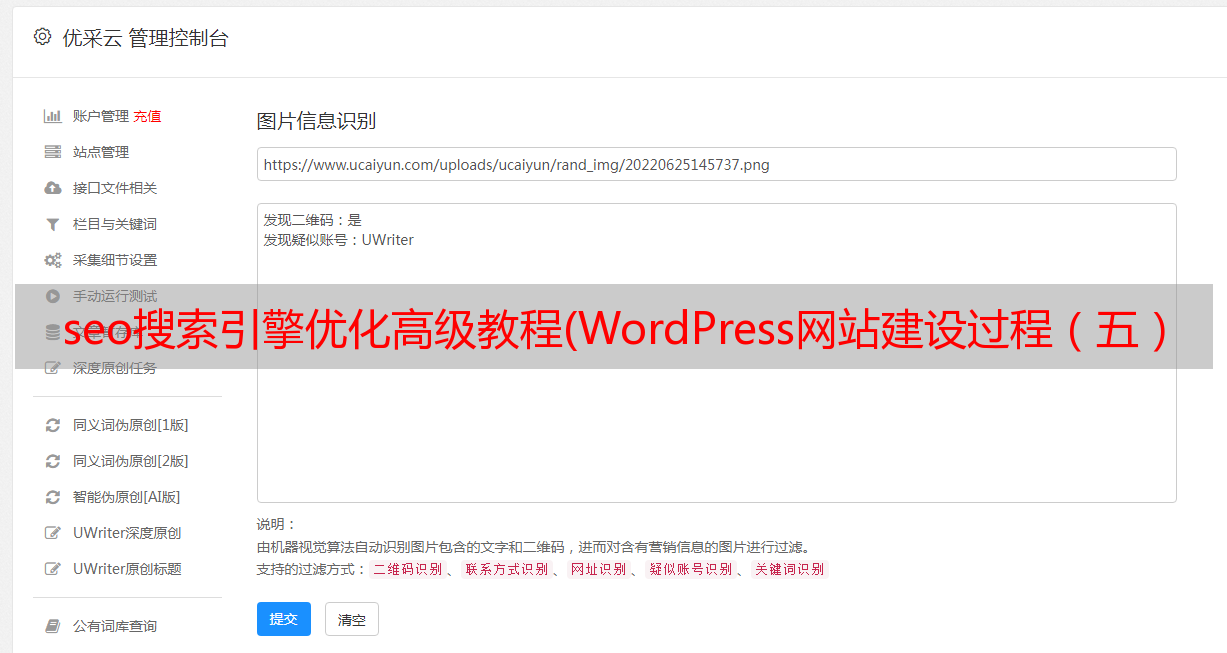Click the 图片信息识别 heading
The image size is (1227, 653).
pos(316,121)
